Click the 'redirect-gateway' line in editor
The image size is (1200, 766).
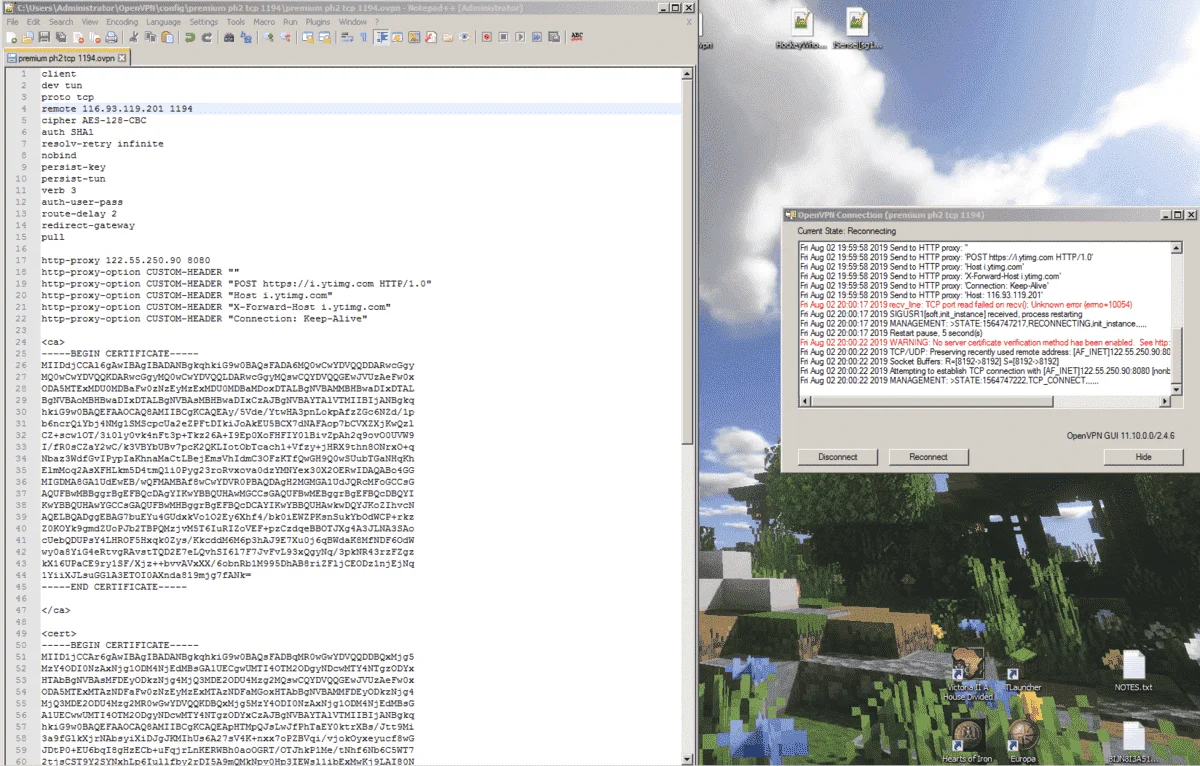point(88,225)
